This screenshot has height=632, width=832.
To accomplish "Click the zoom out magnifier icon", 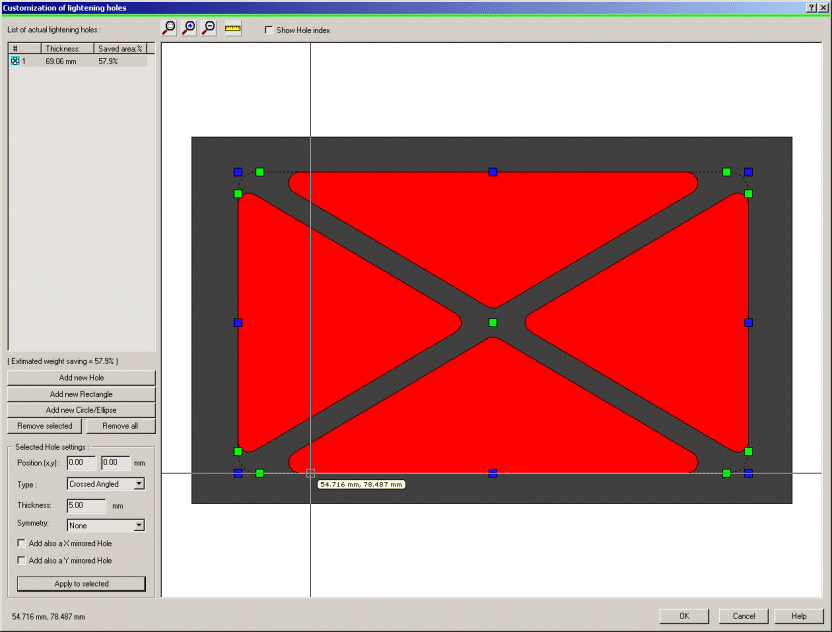I will pos(208,29).
